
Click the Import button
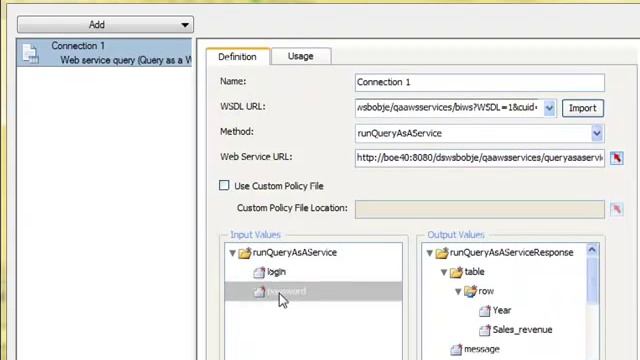coord(582,108)
